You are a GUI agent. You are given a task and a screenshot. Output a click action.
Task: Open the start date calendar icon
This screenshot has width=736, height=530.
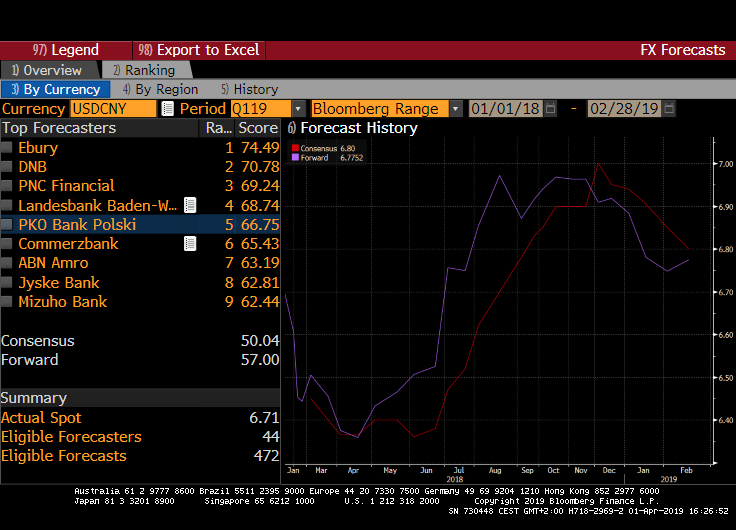click(550, 109)
